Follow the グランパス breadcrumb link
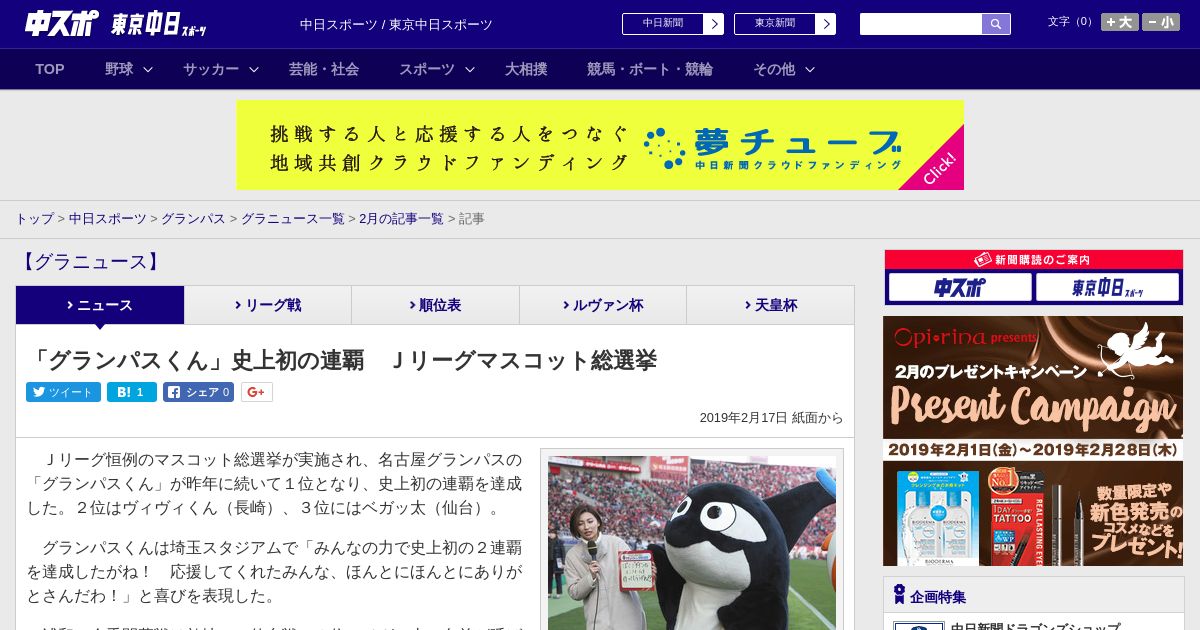This screenshot has width=1200, height=630. coord(193,218)
